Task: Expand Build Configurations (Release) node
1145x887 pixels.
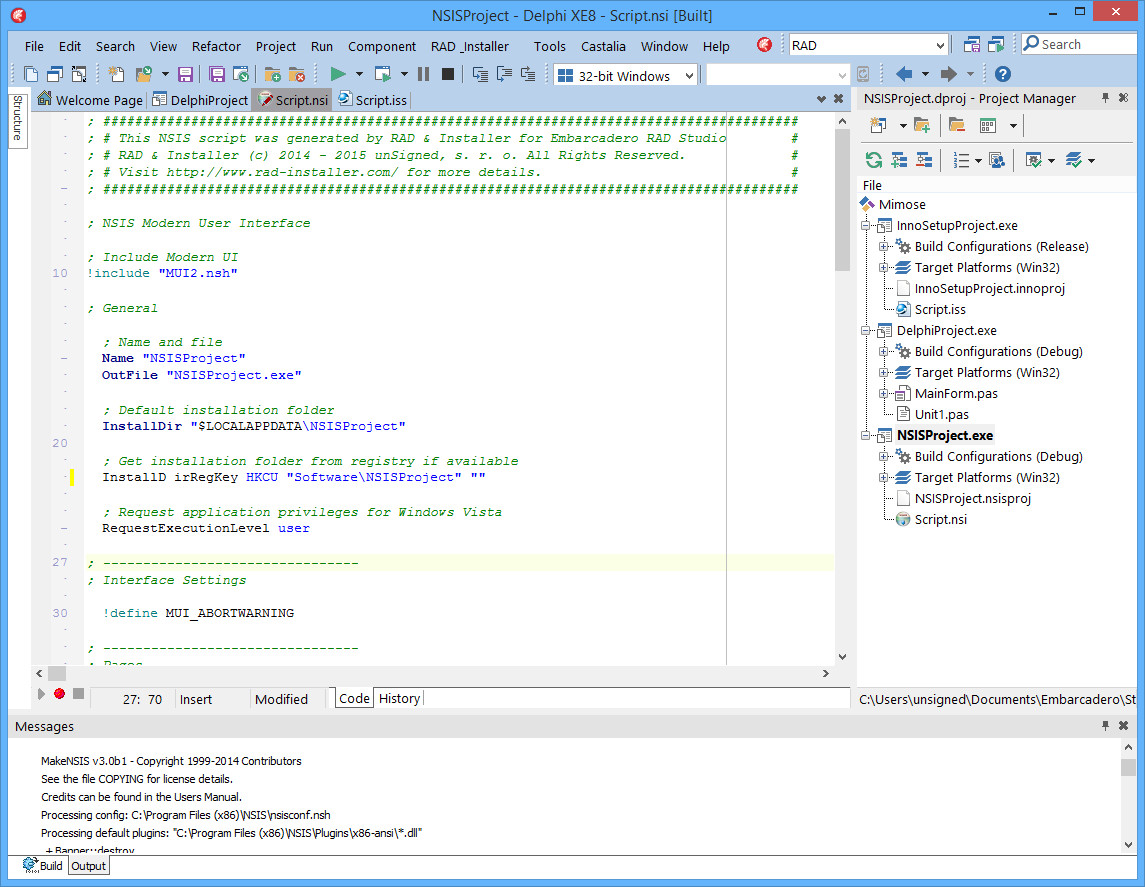Action: (x=884, y=247)
